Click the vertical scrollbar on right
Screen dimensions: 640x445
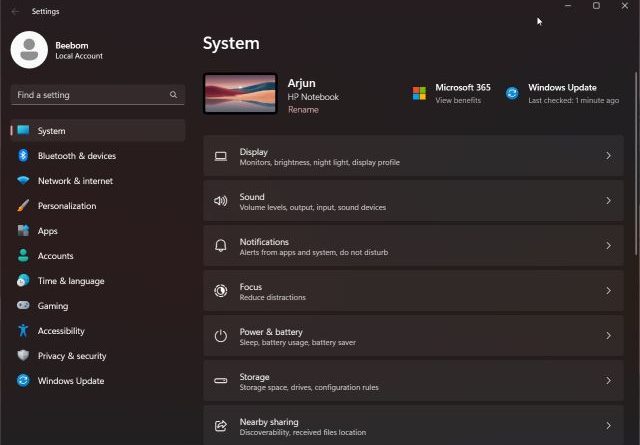coord(636,163)
